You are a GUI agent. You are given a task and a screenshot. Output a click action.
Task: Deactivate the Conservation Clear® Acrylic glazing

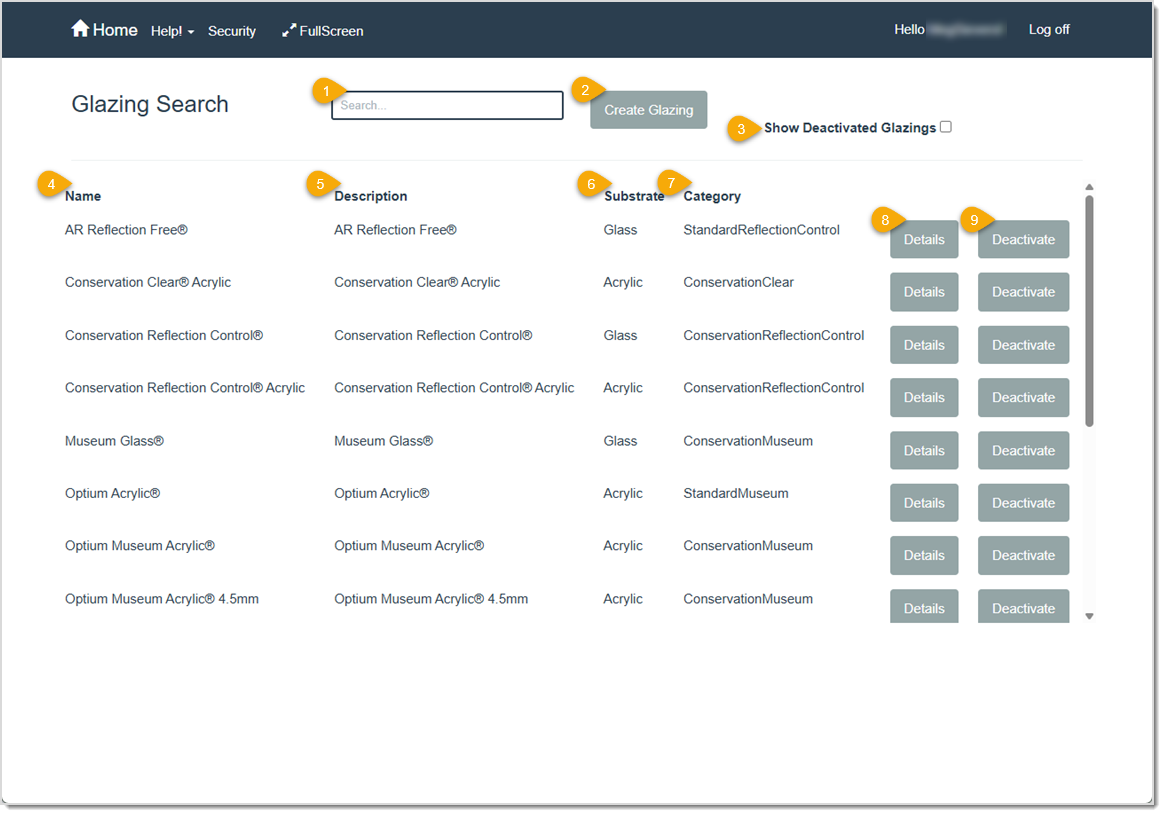click(1023, 291)
